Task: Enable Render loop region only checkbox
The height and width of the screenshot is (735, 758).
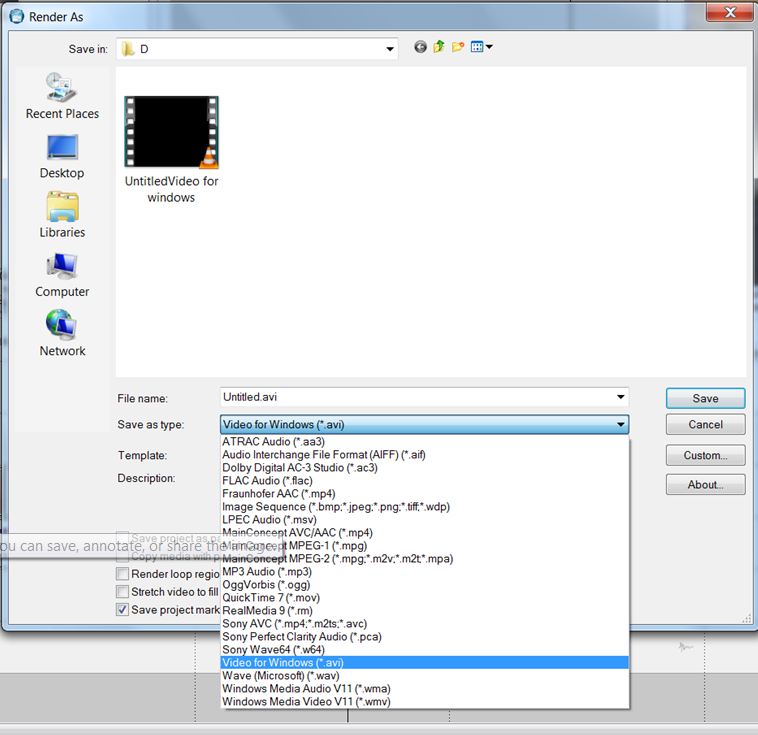Action: click(x=123, y=574)
